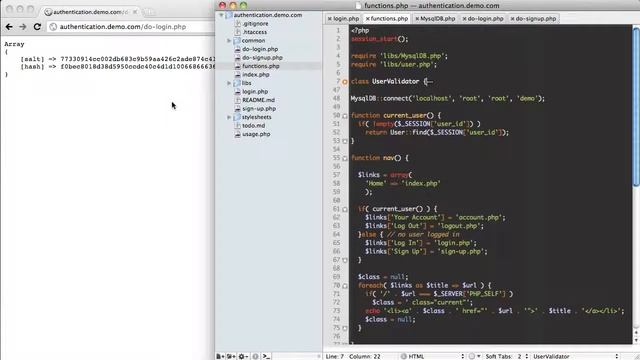
Task: Click fold end marker at line 75
Action: coord(345,328)
